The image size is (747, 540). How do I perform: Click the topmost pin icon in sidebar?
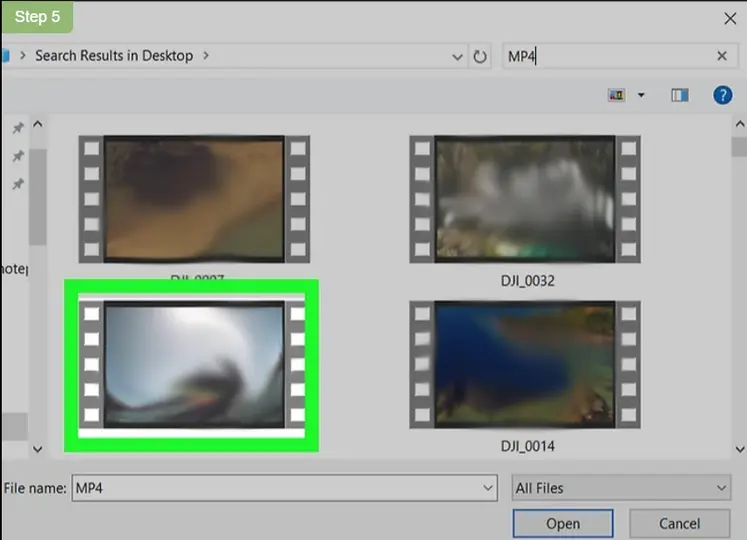(17, 128)
